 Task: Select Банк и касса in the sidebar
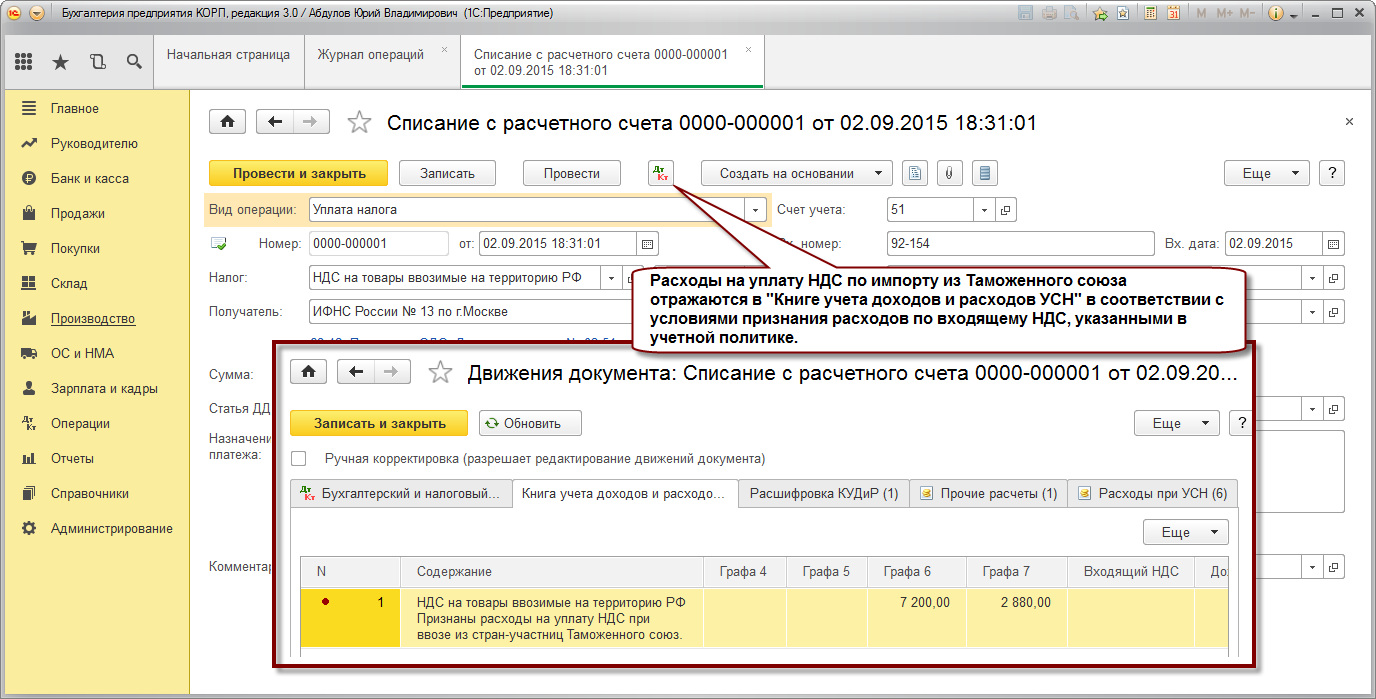point(90,178)
